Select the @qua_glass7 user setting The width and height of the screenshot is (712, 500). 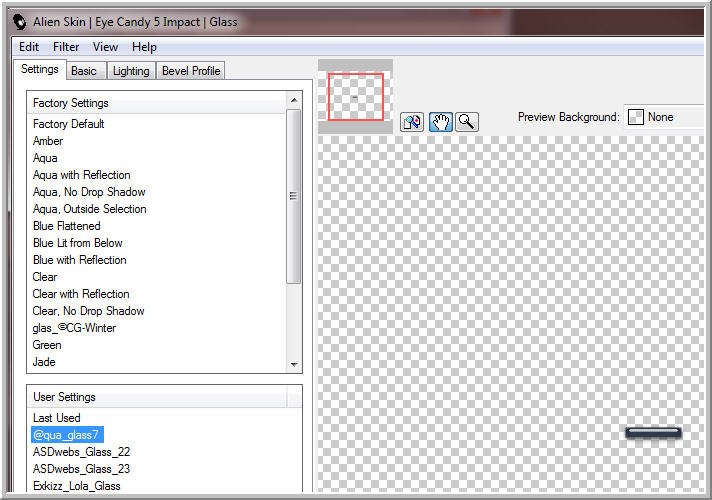coord(67,435)
